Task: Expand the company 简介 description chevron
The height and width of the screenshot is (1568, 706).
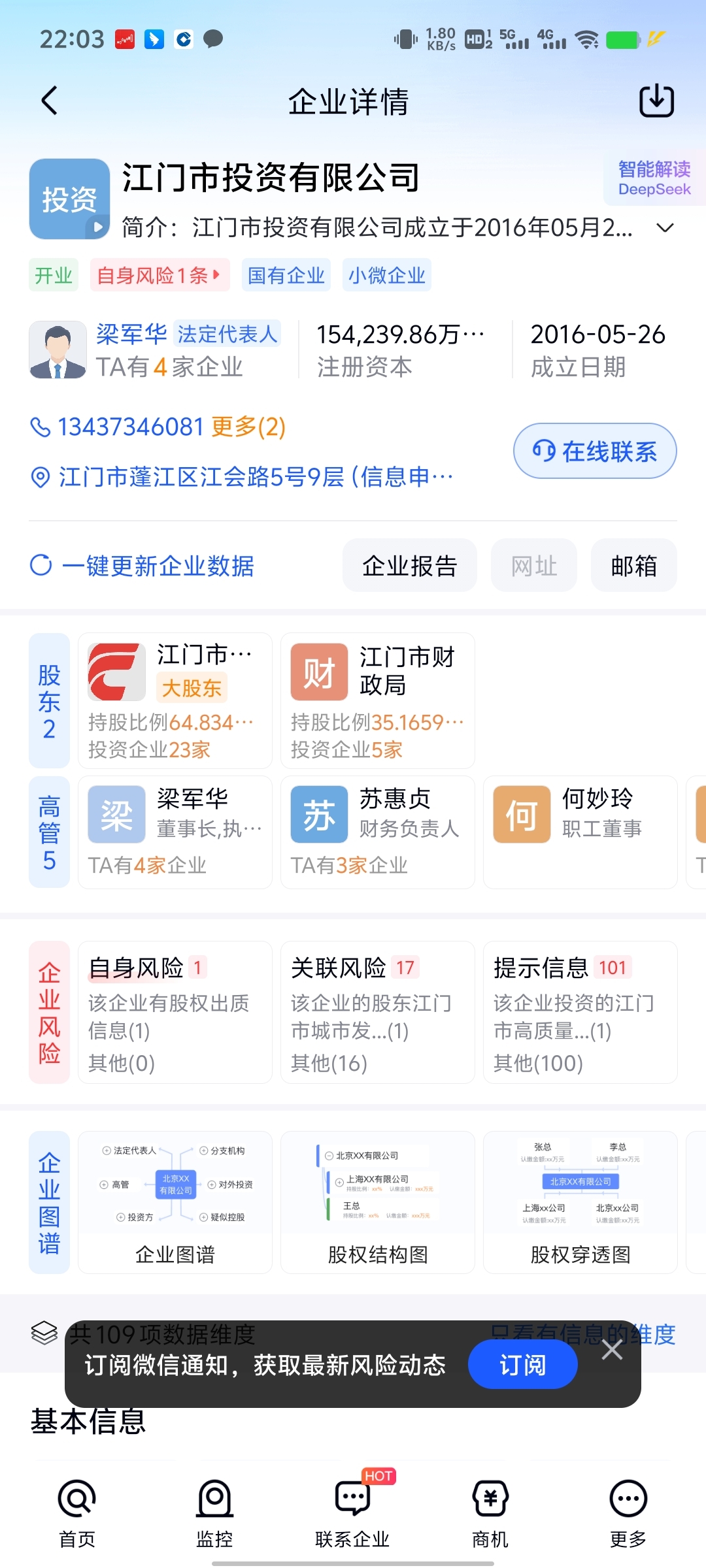Action: tap(665, 228)
